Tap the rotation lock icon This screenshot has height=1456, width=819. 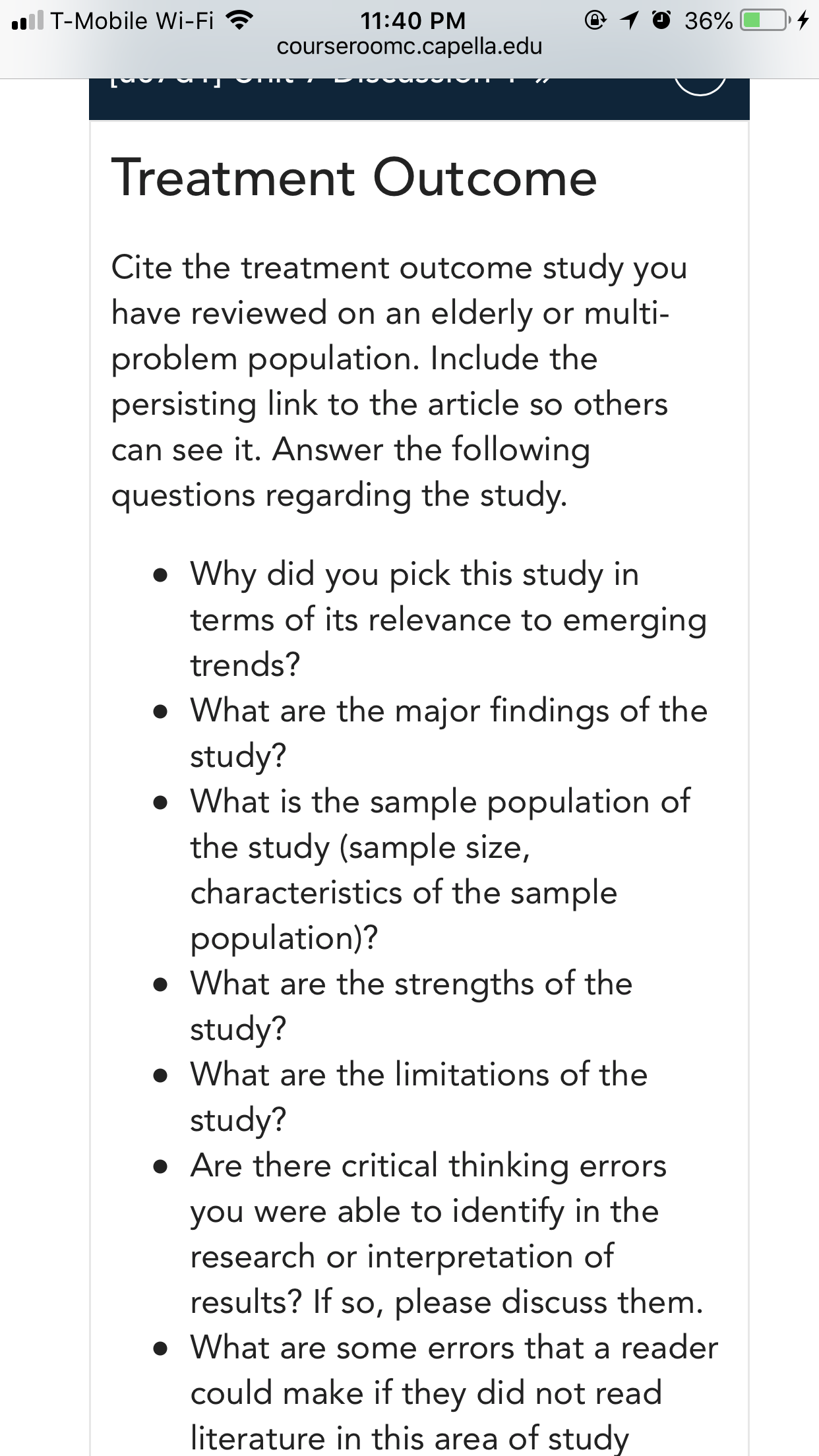[595, 21]
